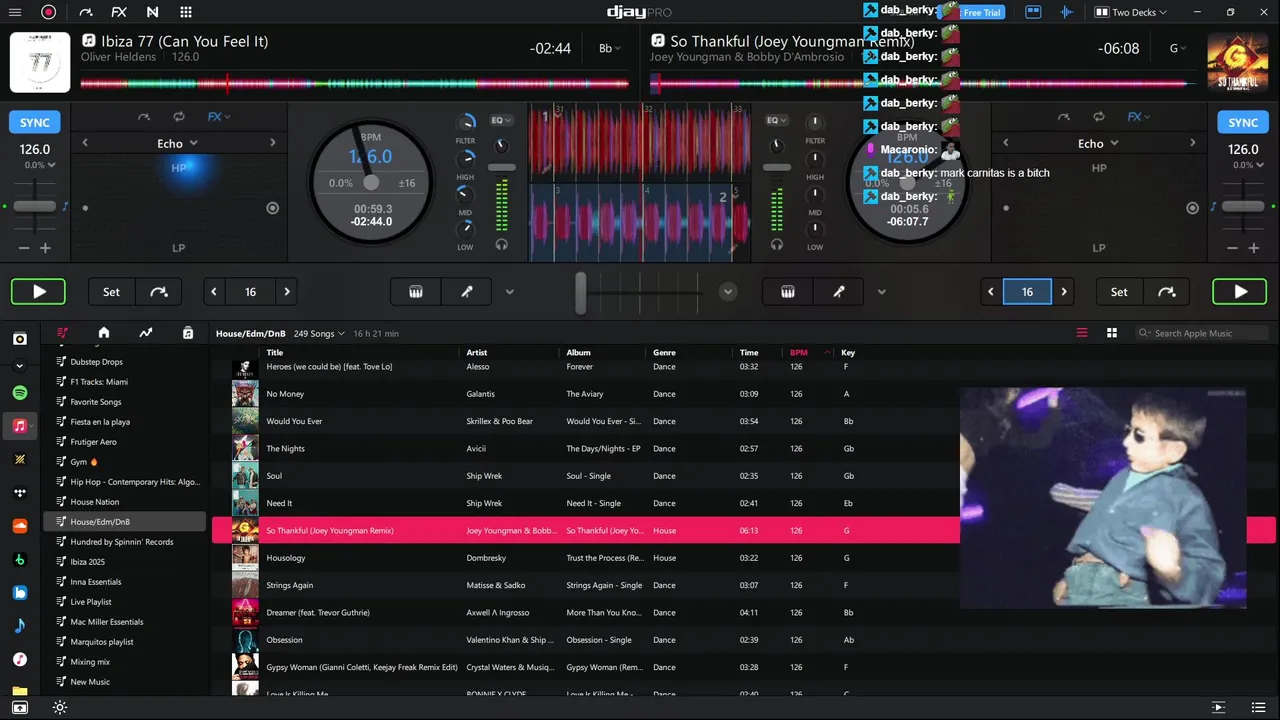
Task: Switch layout with the blue view mode icon
Action: [1033, 12]
